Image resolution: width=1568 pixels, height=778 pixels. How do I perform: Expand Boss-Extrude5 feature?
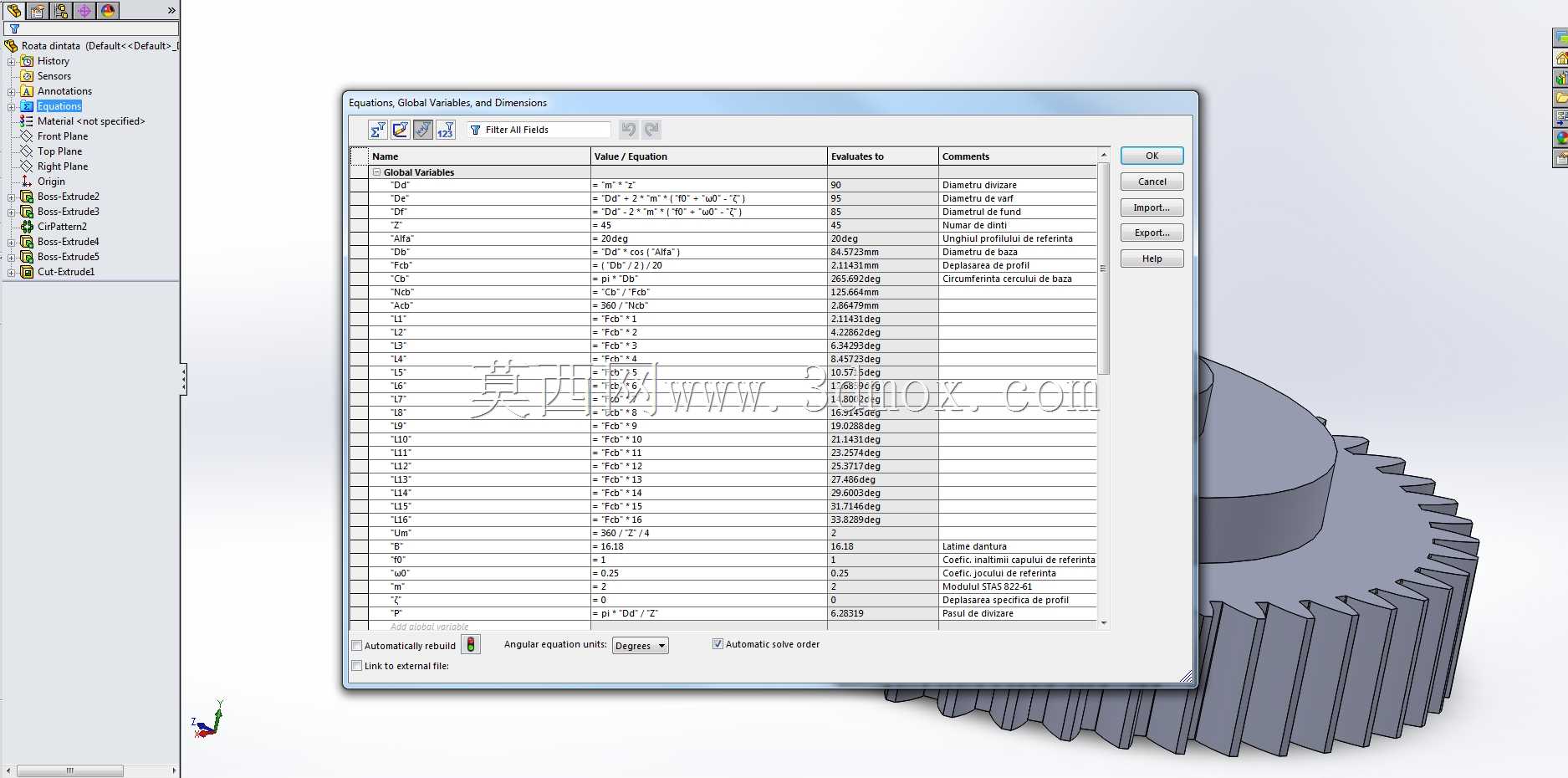point(12,258)
